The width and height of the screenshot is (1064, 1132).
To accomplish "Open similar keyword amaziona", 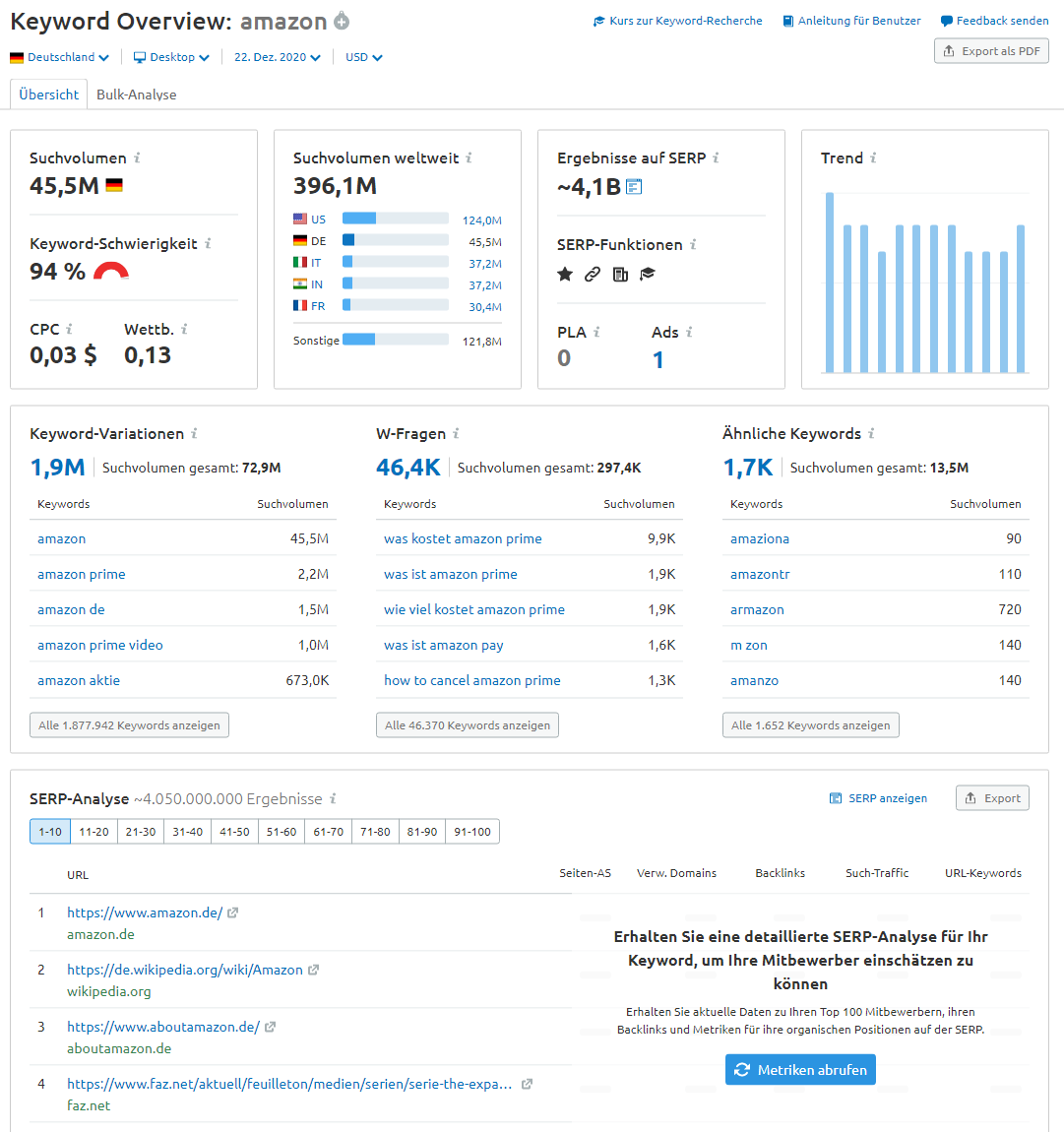I will [x=760, y=538].
